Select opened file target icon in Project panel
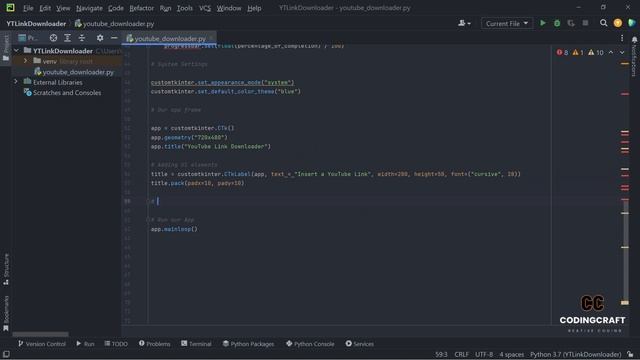This screenshot has width=640, height=360. tap(53, 38)
